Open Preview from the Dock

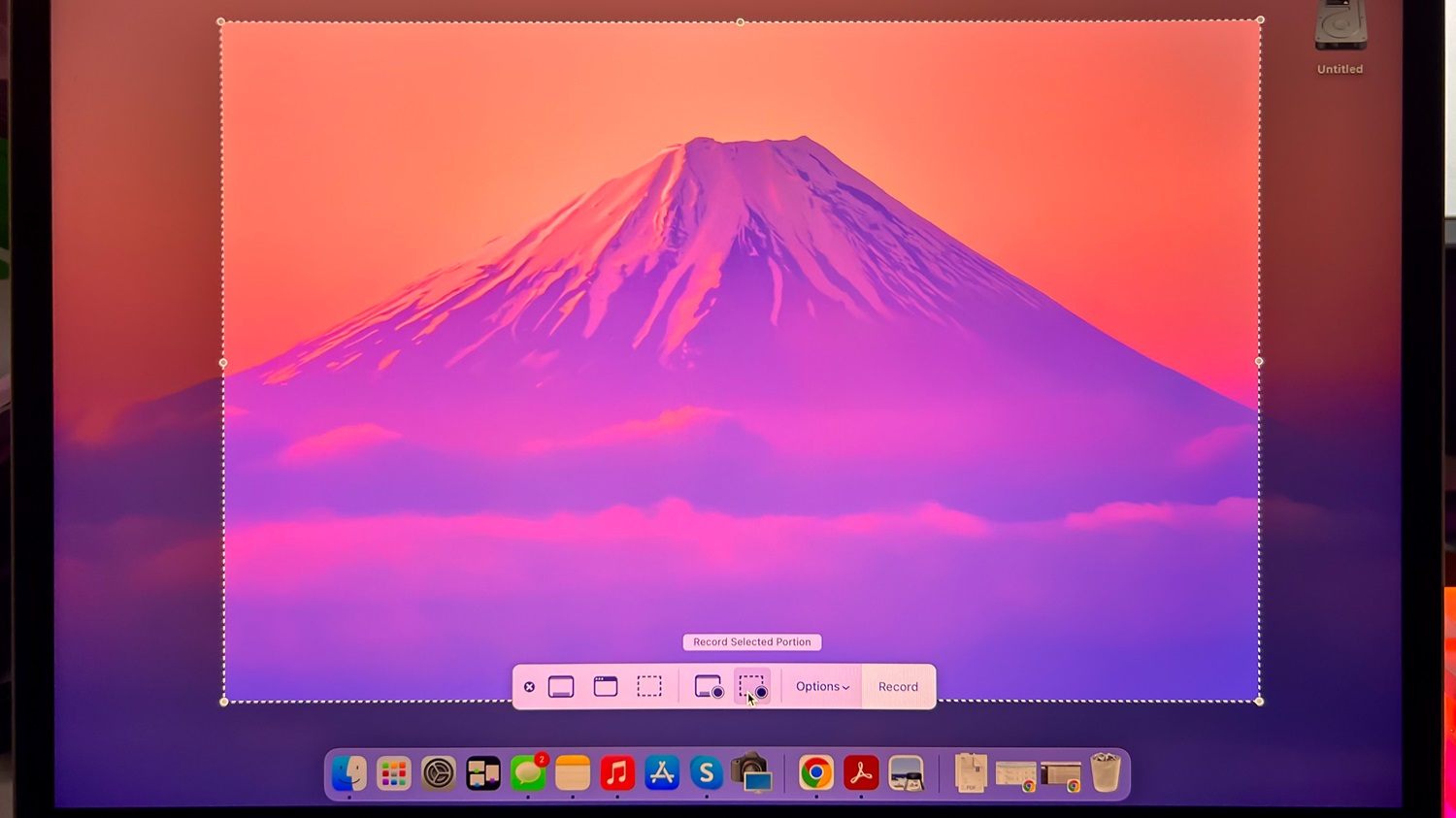pyautogui.click(x=906, y=773)
